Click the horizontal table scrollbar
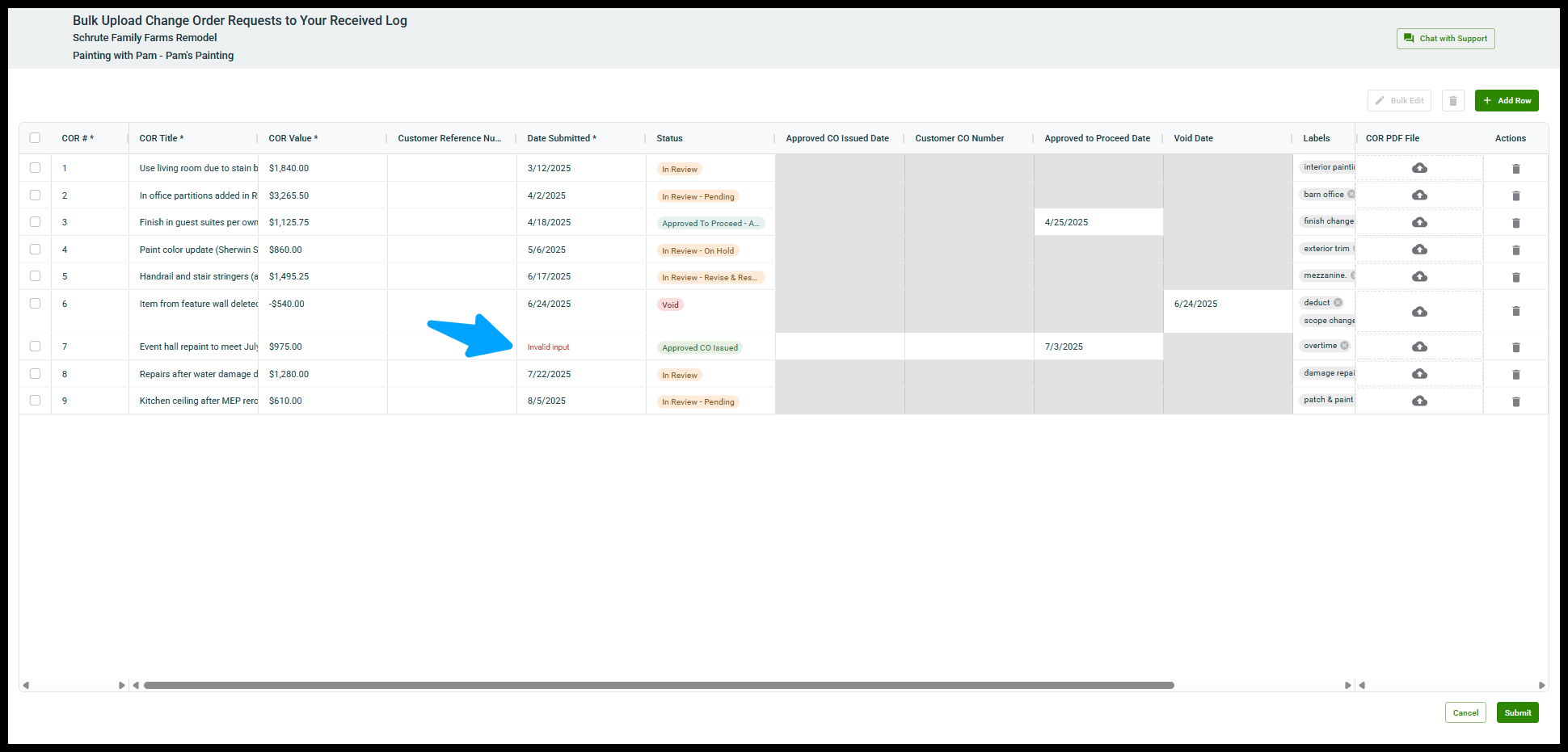This screenshot has height=752, width=1568. (x=658, y=685)
